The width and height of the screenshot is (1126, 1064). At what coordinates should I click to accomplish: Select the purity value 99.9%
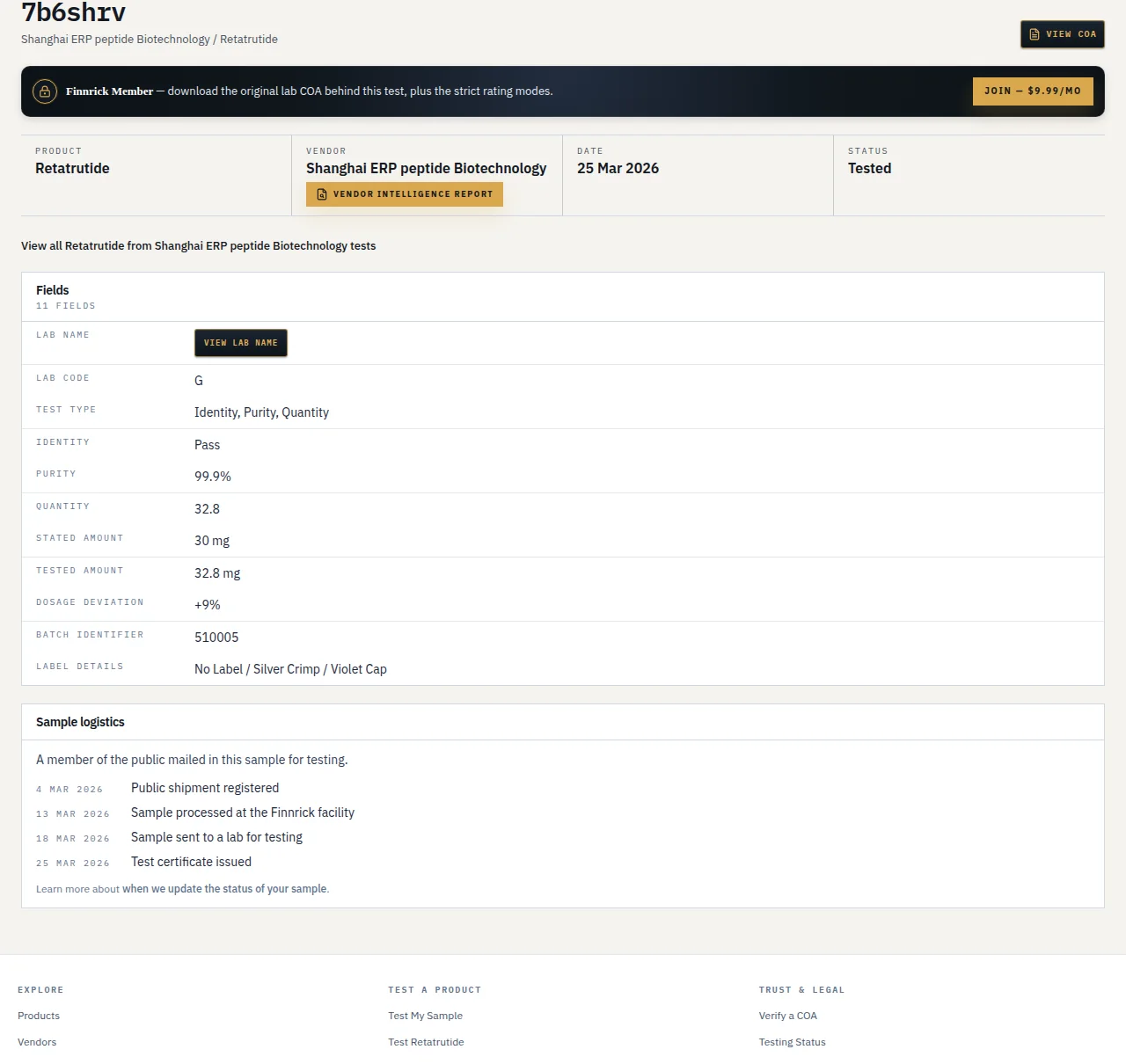213,477
